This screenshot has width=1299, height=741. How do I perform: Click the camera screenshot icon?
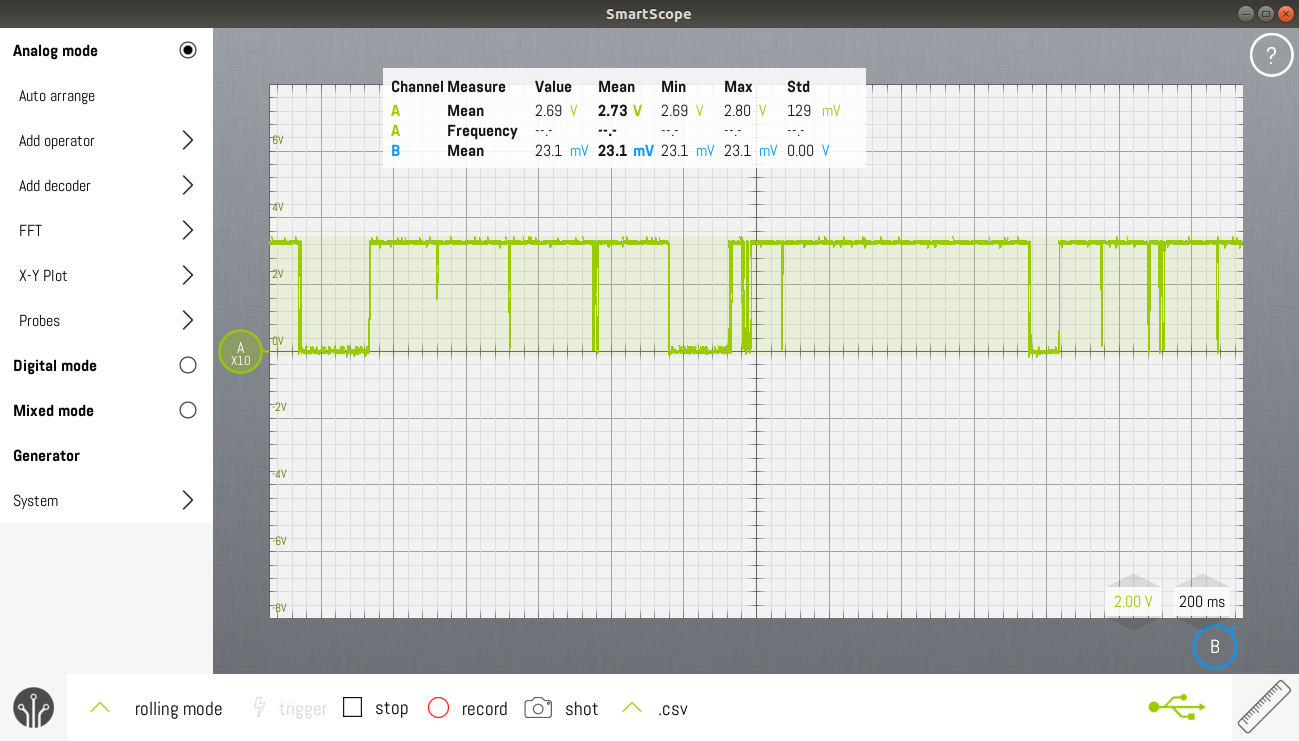(538, 708)
